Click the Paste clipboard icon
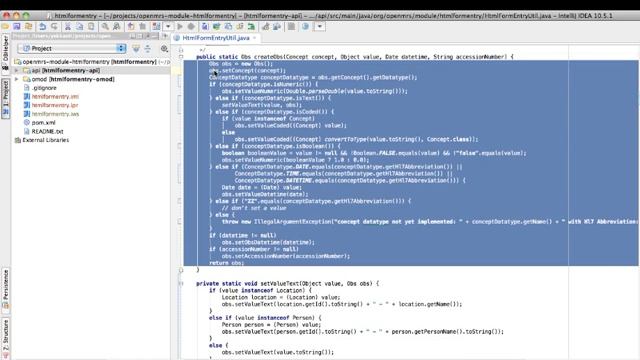This screenshot has width=640, height=360. [91, 27]
